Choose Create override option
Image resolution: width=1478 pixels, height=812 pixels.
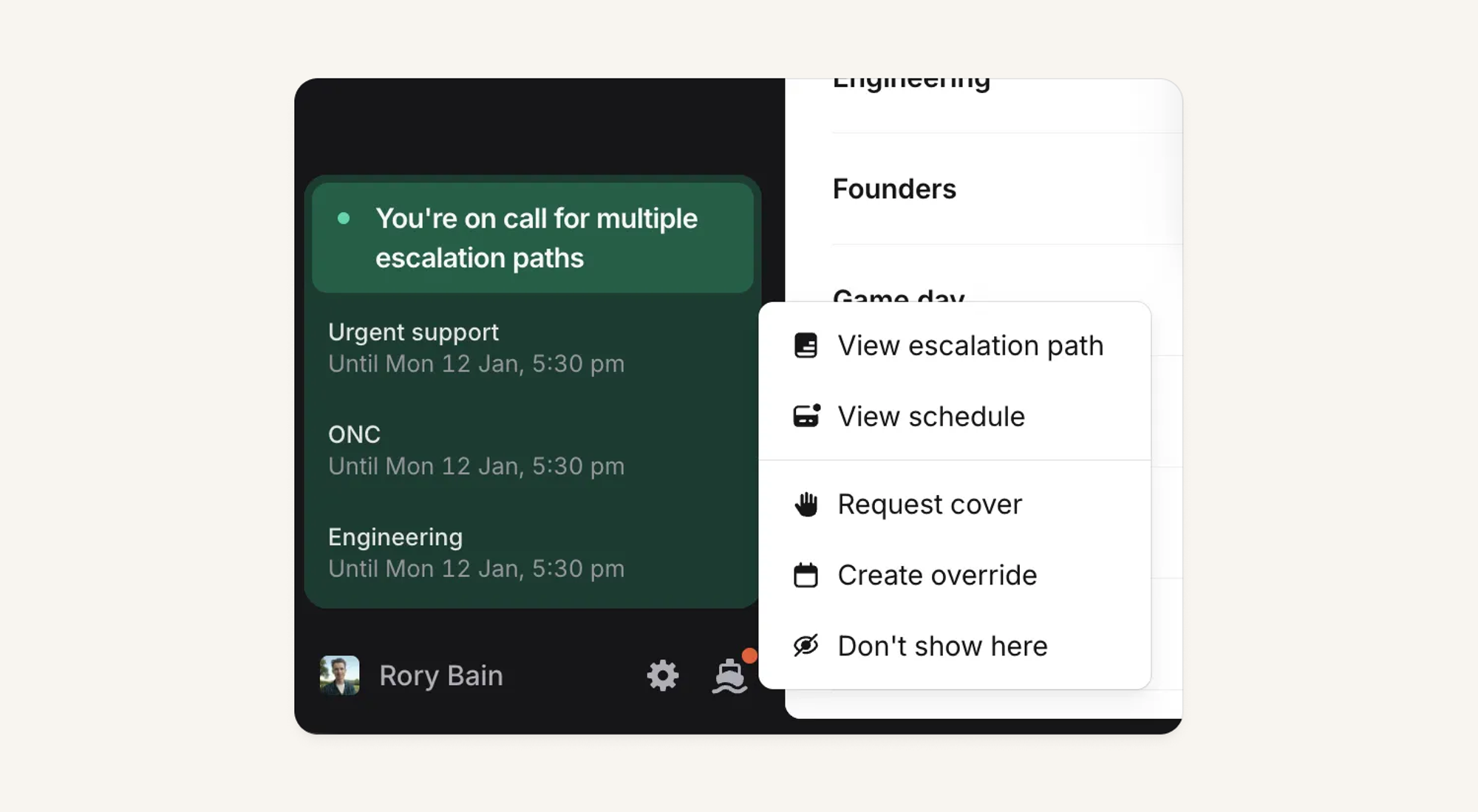(937, 575)
